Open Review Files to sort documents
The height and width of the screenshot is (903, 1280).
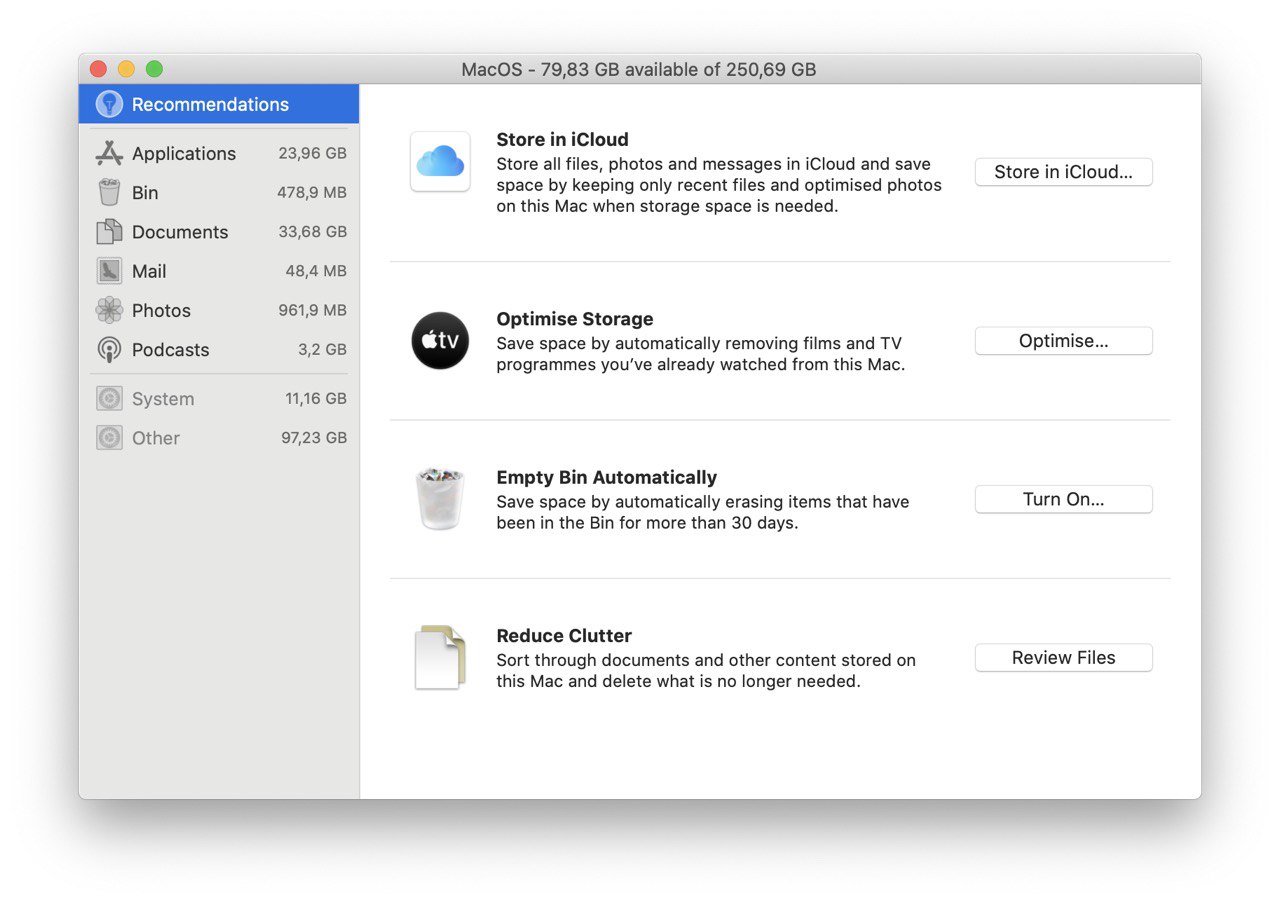click(x=1063, y=657)
